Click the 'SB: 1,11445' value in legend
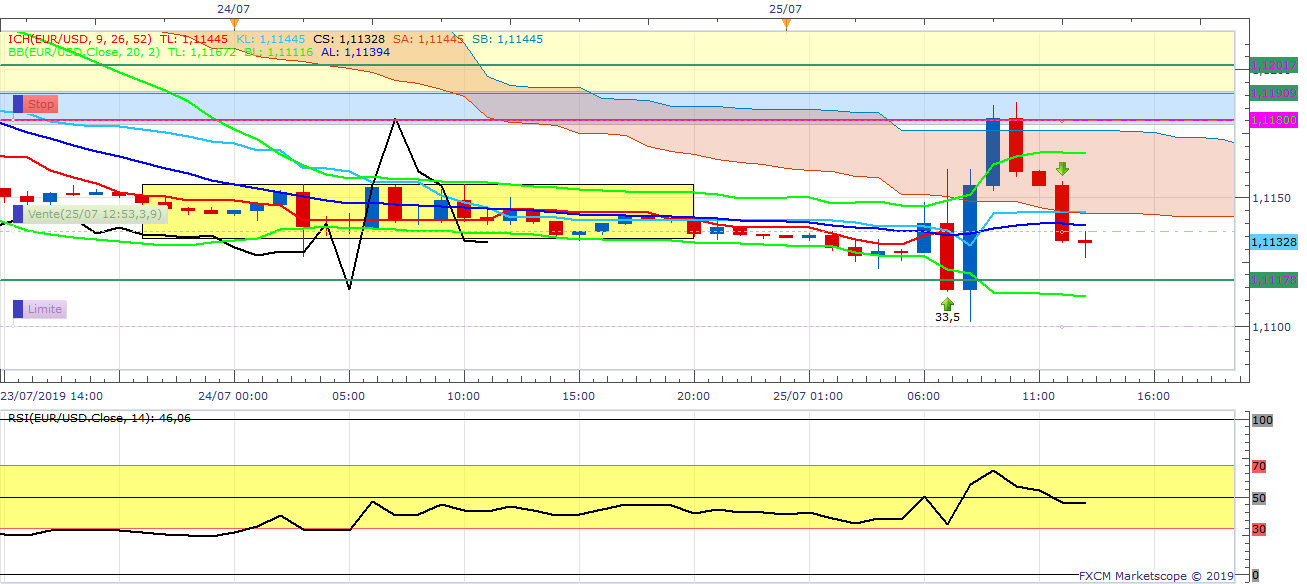 tap(507, 39)
